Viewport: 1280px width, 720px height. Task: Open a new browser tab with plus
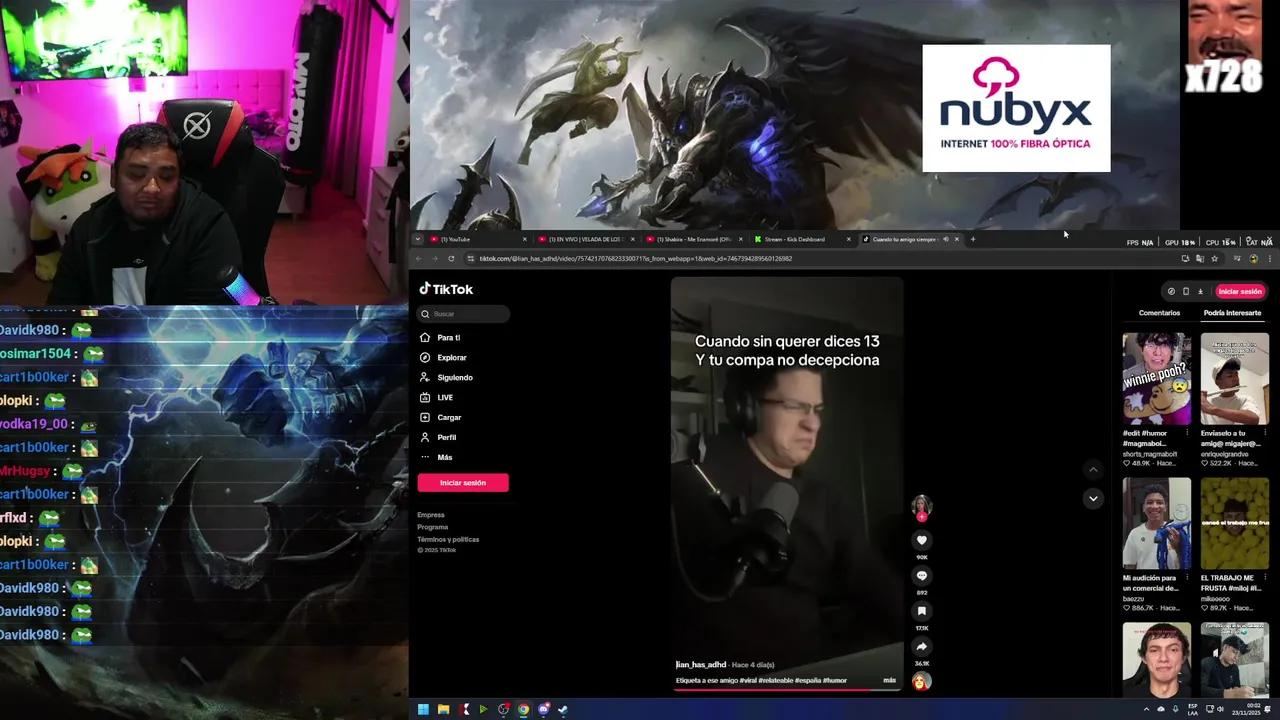pyautogui.click(x=972, y=239)
